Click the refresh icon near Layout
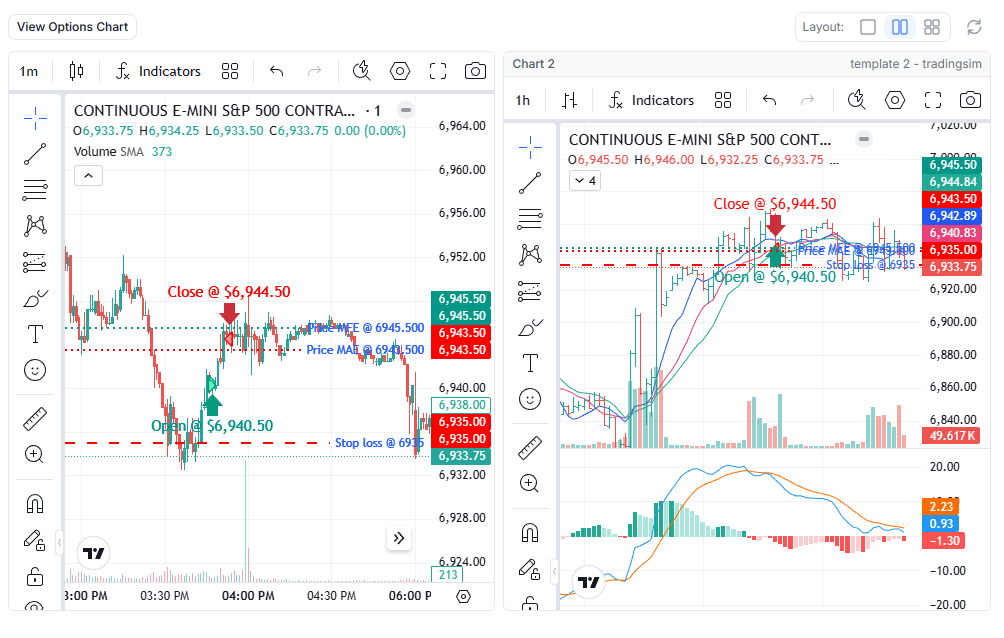This screenshot has height=638, width=1004. click(x=974, y=27)
